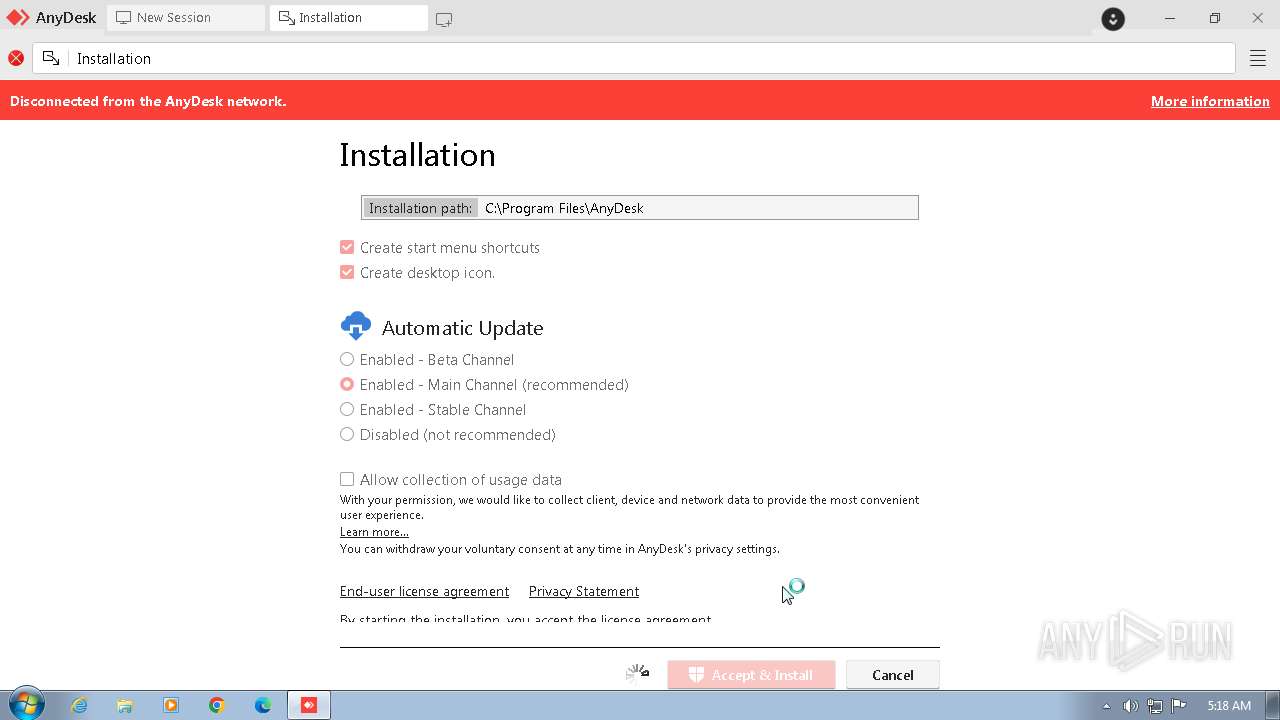
Task: Enable Allow collection of usage data
Action: 347,479
